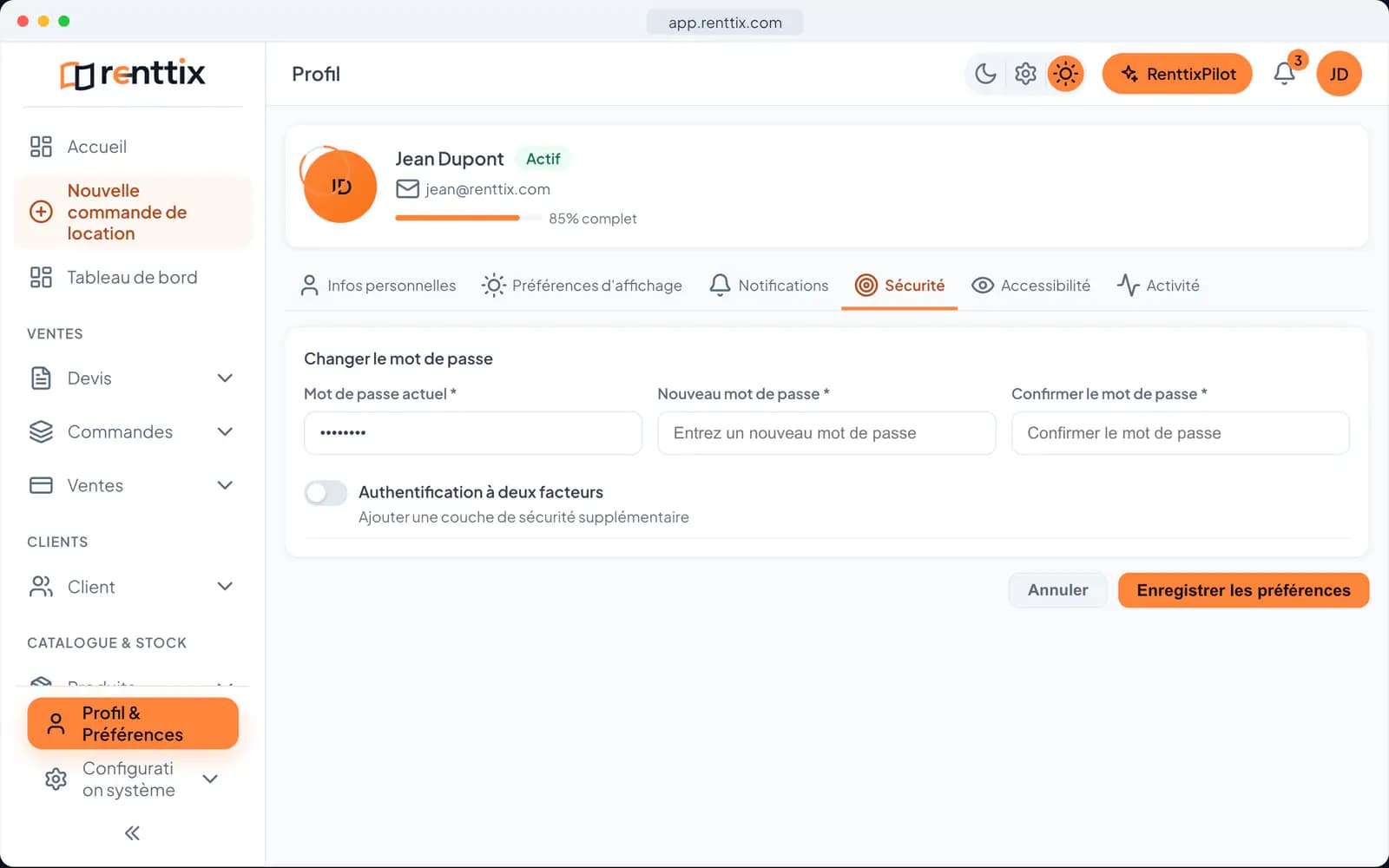Viewport: 1389px width, 868px height.
Task: Expand the Commandes submenu chevron
Action: pyautogui.click(x=225, y=431)
